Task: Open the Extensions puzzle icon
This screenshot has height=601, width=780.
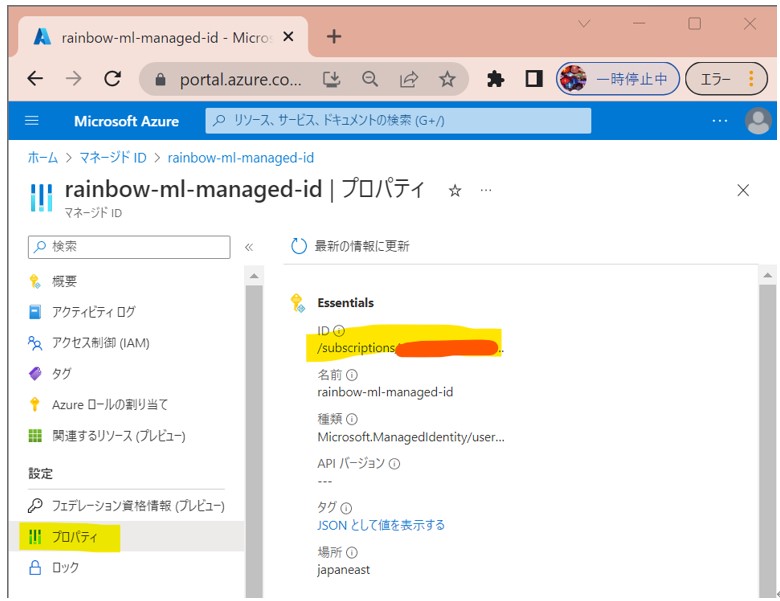Action: coord(495,79)
